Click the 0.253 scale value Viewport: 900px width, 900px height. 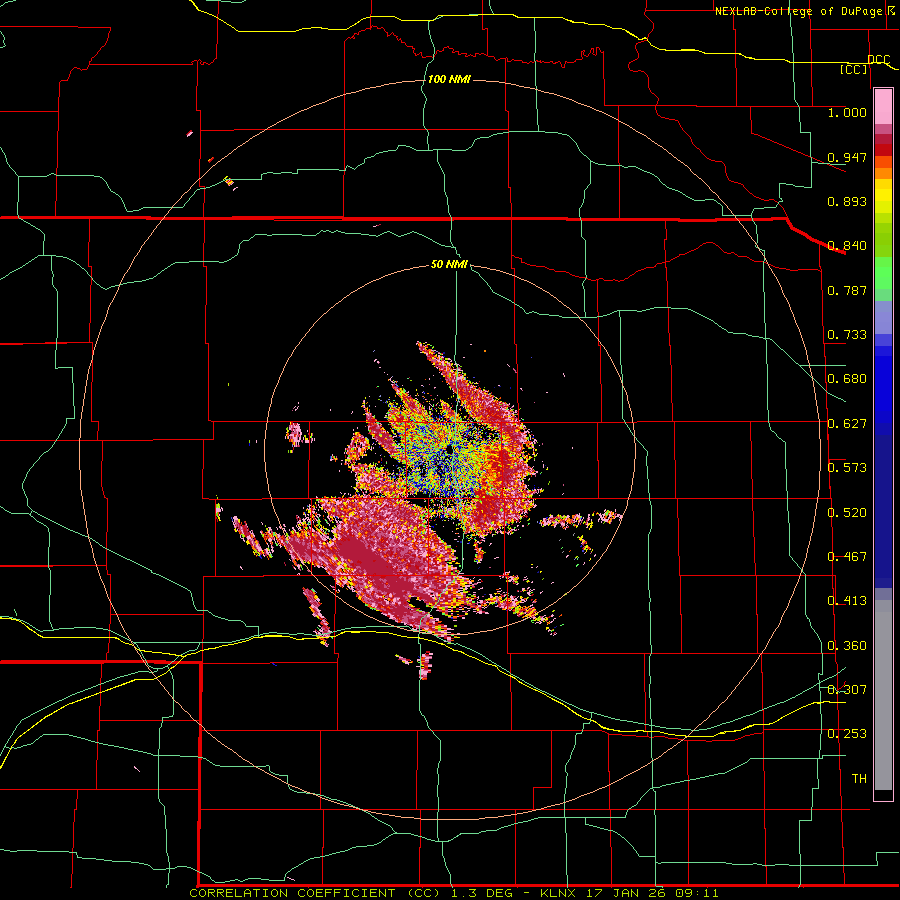(x=847, y=734)
